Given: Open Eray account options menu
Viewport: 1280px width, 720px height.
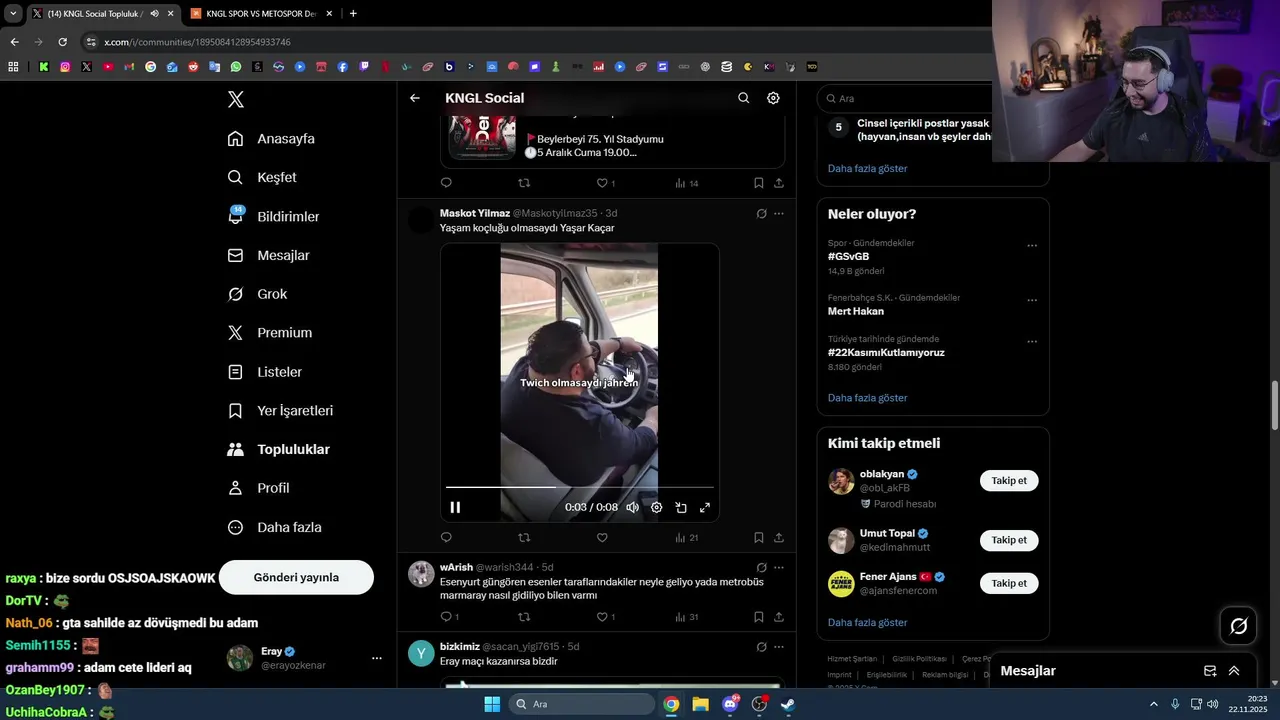Looking at the screenshot, I should (x=377, y=658).
